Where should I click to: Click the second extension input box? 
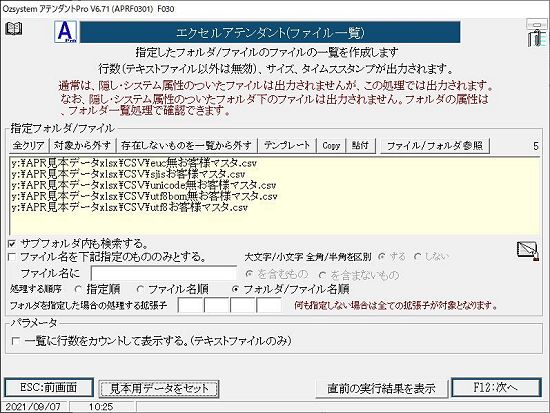pos(216,305)
